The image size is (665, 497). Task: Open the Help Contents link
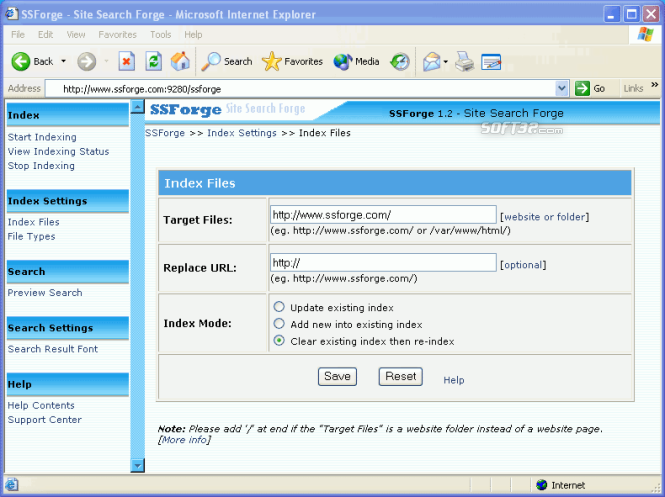[41, 405]
